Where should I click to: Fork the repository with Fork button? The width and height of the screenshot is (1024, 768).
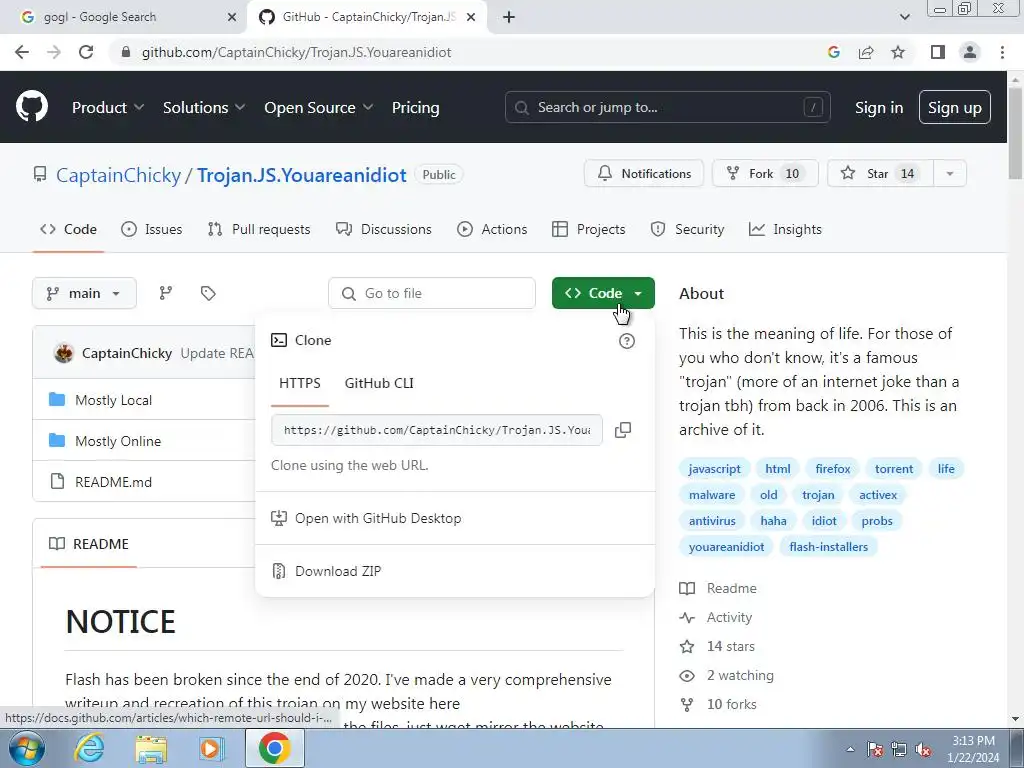click(765, 174)
